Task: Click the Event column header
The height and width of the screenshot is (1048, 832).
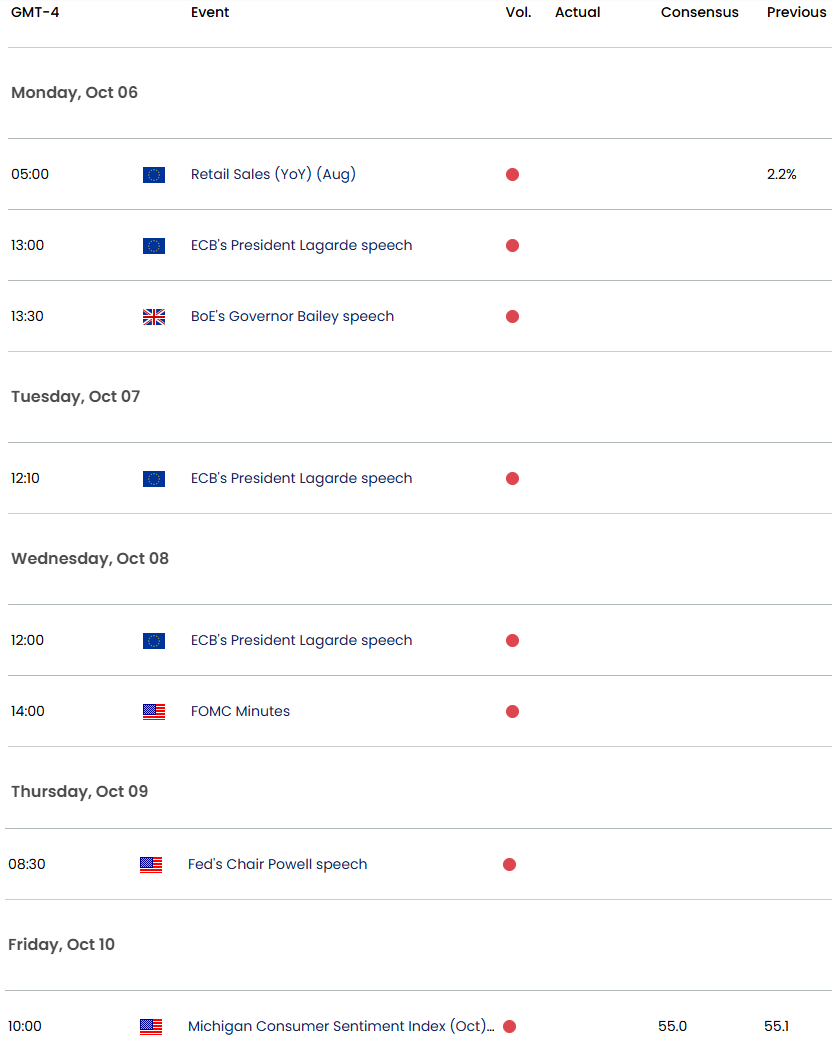Action: tap(210, 13)
